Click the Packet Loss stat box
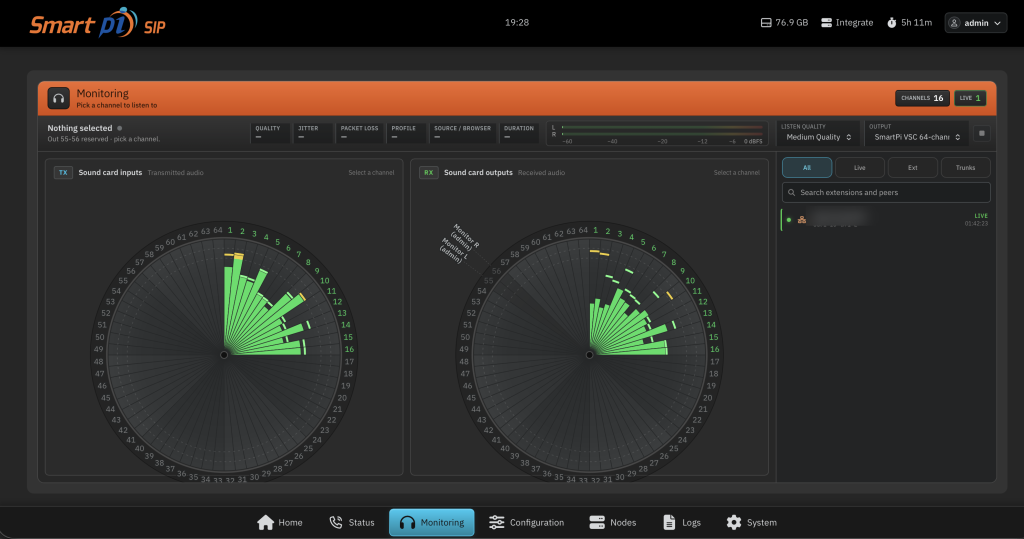 359,133
